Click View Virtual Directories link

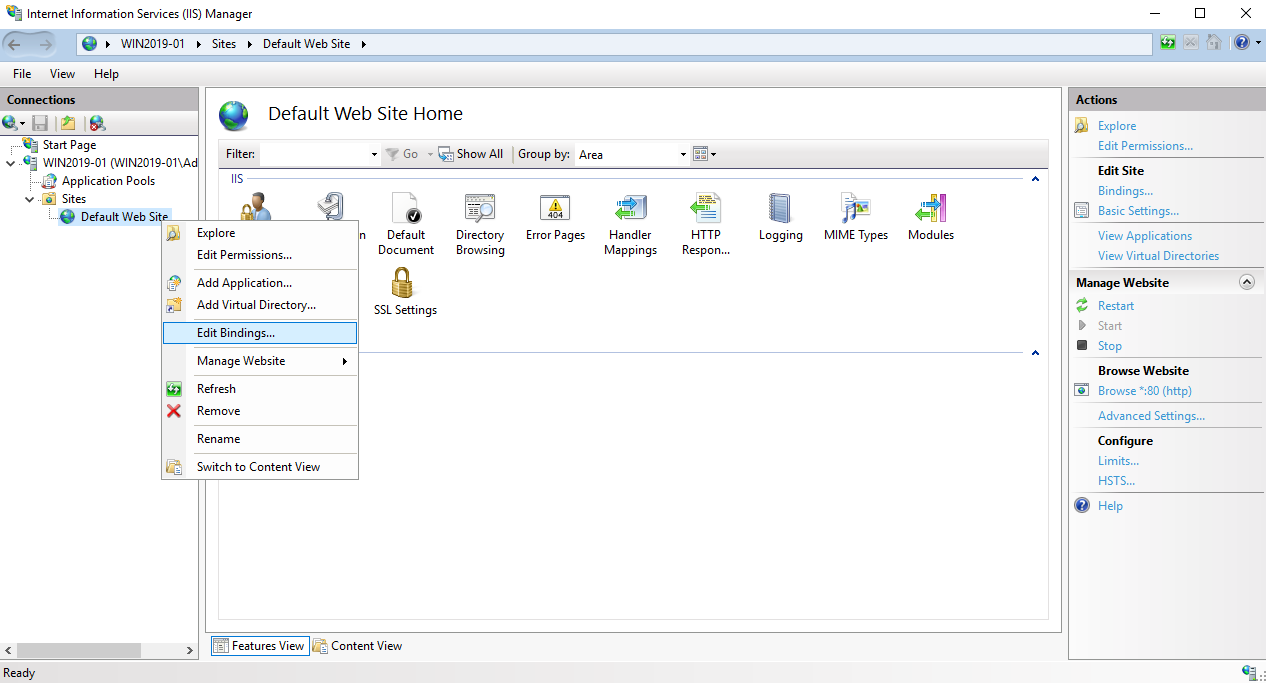1158,256
